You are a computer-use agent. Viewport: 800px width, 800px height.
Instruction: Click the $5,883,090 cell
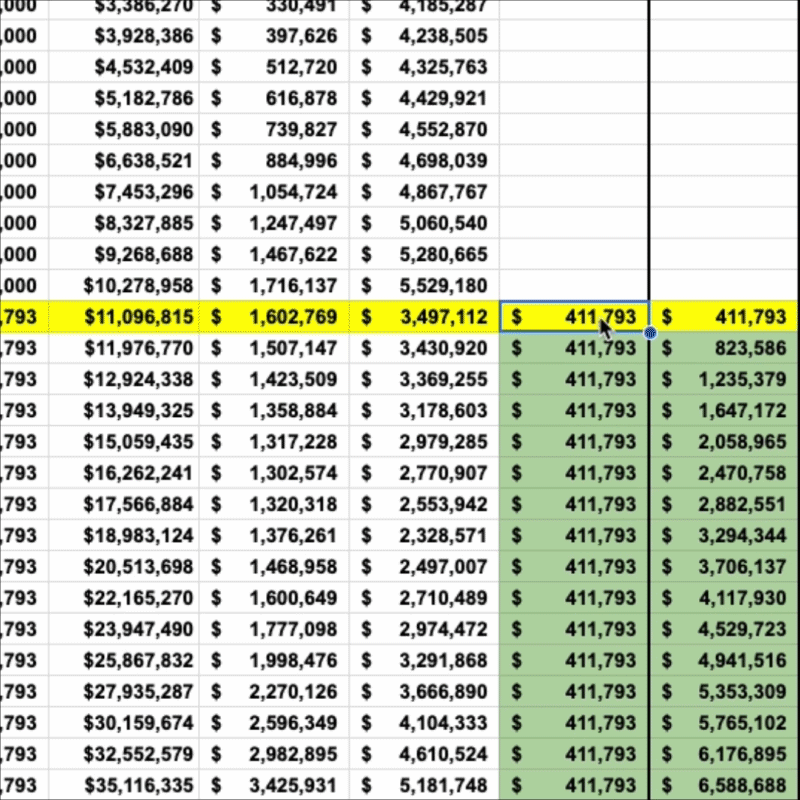pos(124,130)
